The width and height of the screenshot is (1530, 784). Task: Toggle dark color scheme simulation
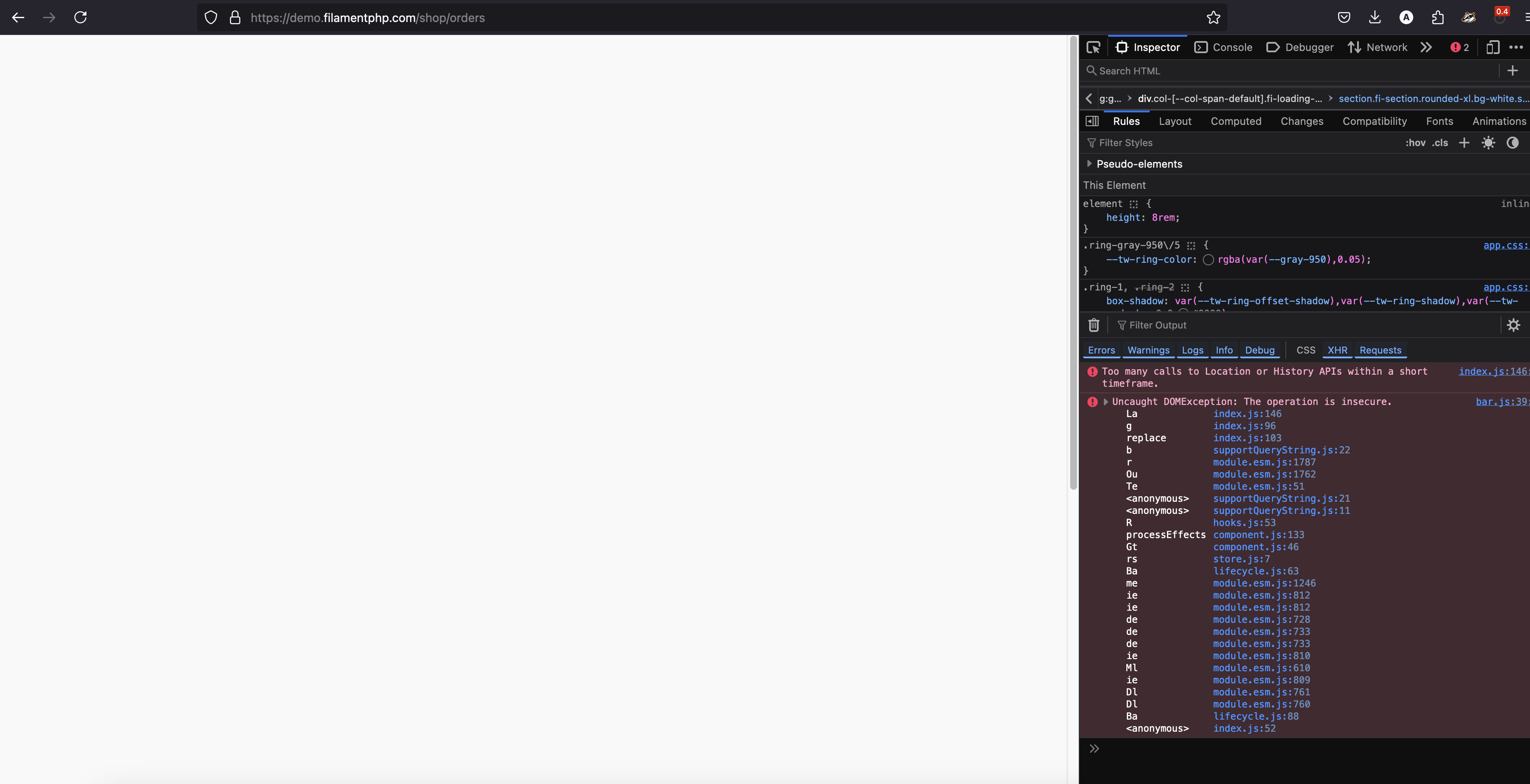click(1513, 143)
